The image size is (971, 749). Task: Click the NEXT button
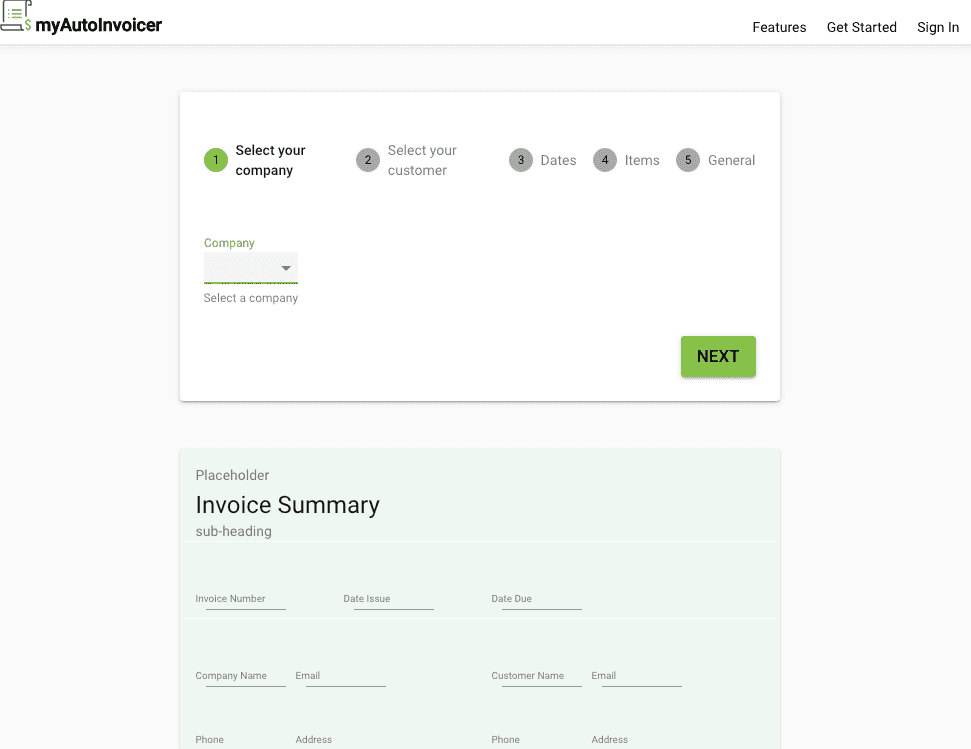[718, 357]
